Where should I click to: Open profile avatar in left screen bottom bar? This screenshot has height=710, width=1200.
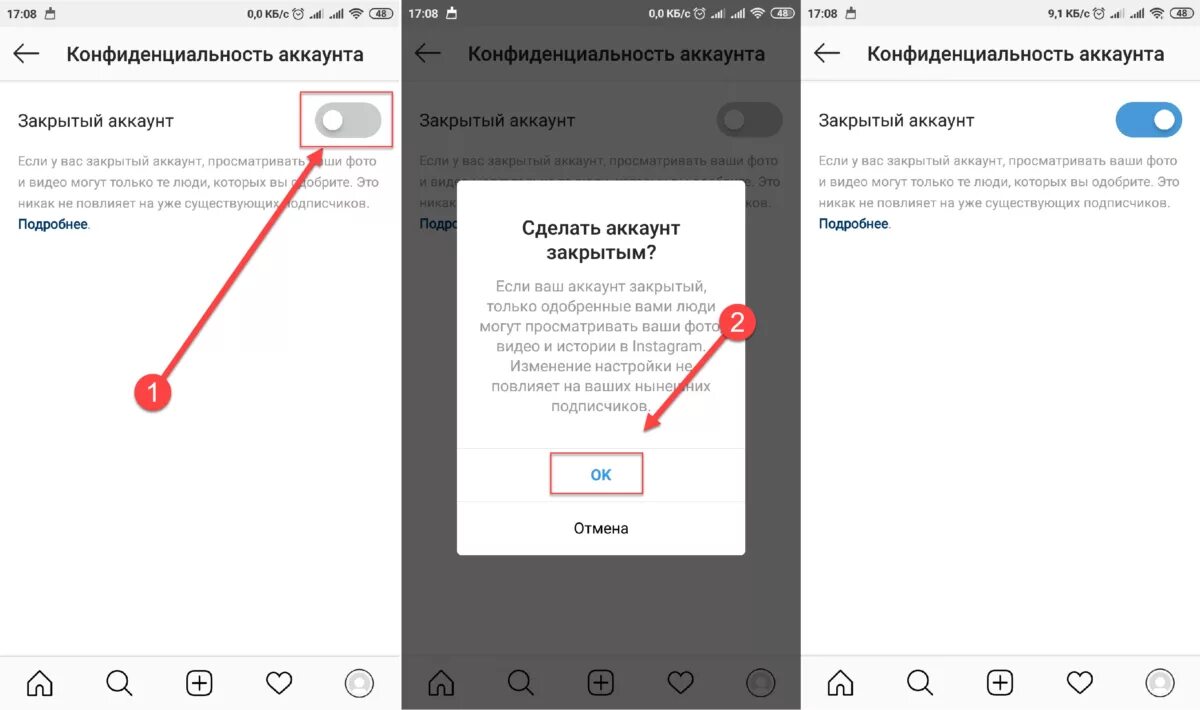[359, 683]
